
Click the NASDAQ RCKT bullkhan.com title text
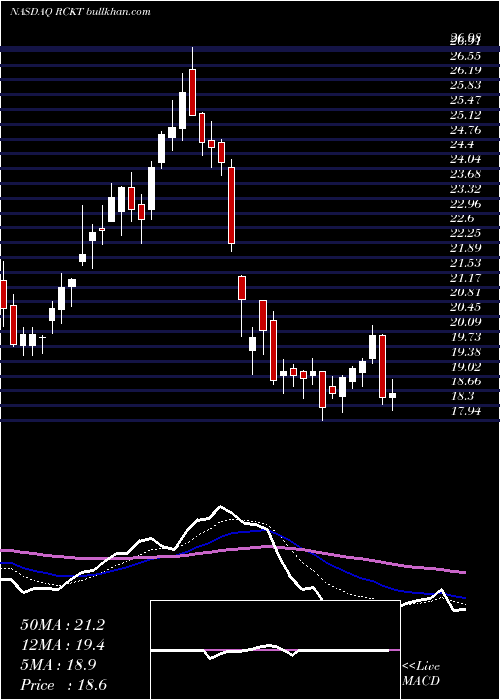point(80,12)
